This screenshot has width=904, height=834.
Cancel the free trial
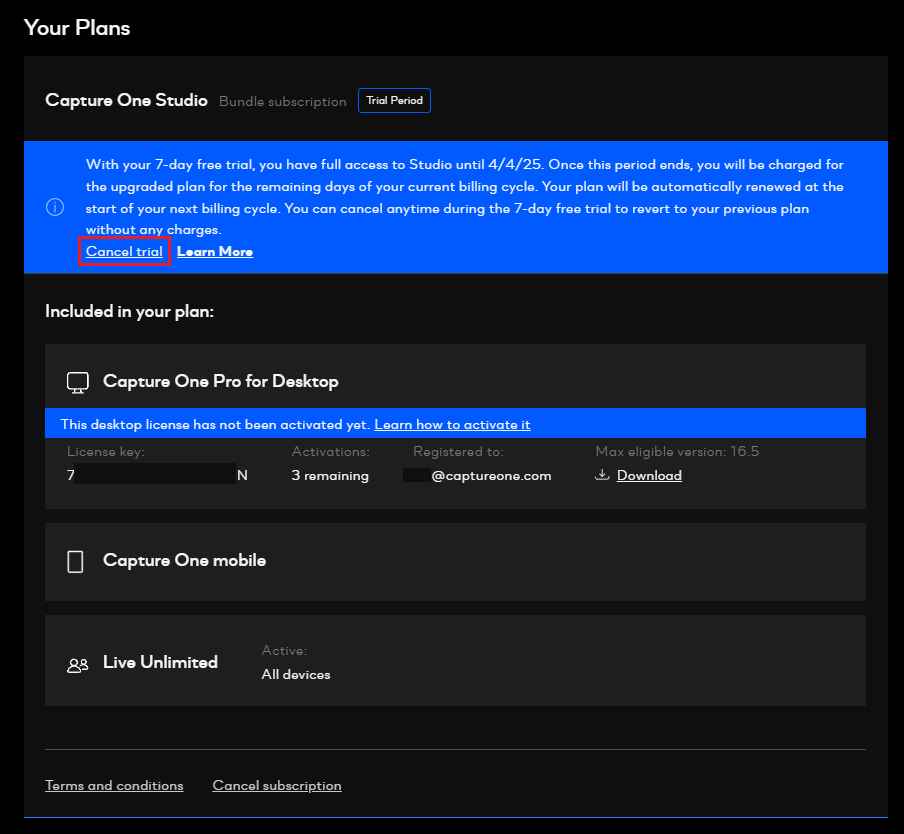(x=124, y=251)
